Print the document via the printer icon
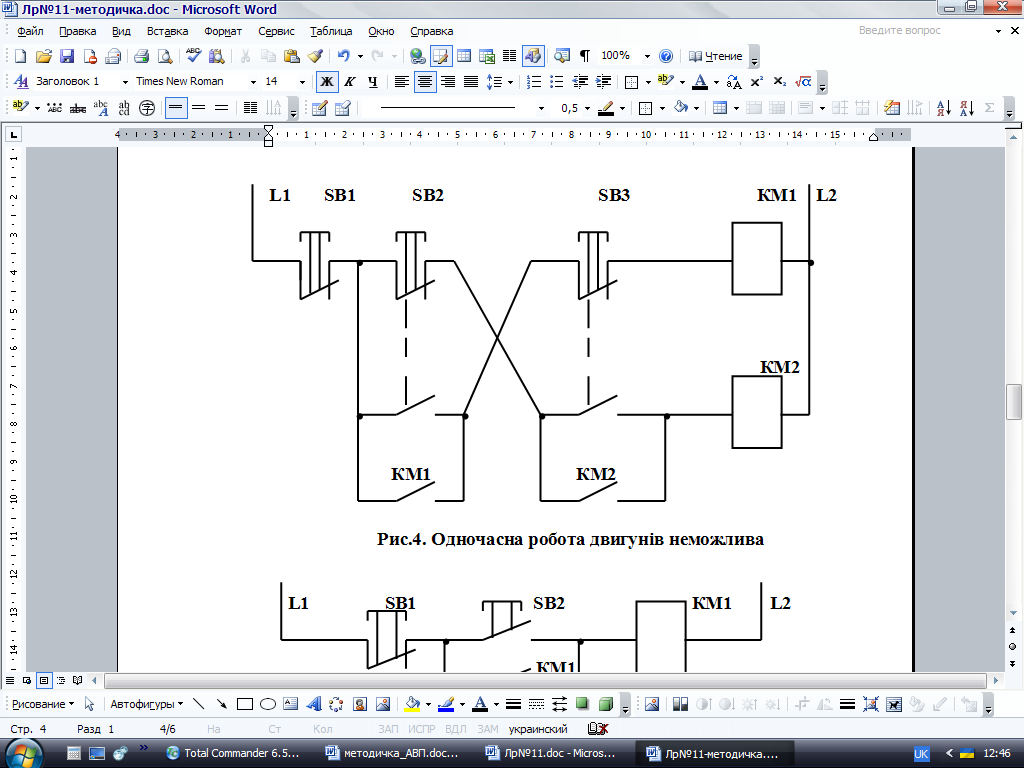The width and height of the screenshot is (1024, 768). [x=142, y=56]
